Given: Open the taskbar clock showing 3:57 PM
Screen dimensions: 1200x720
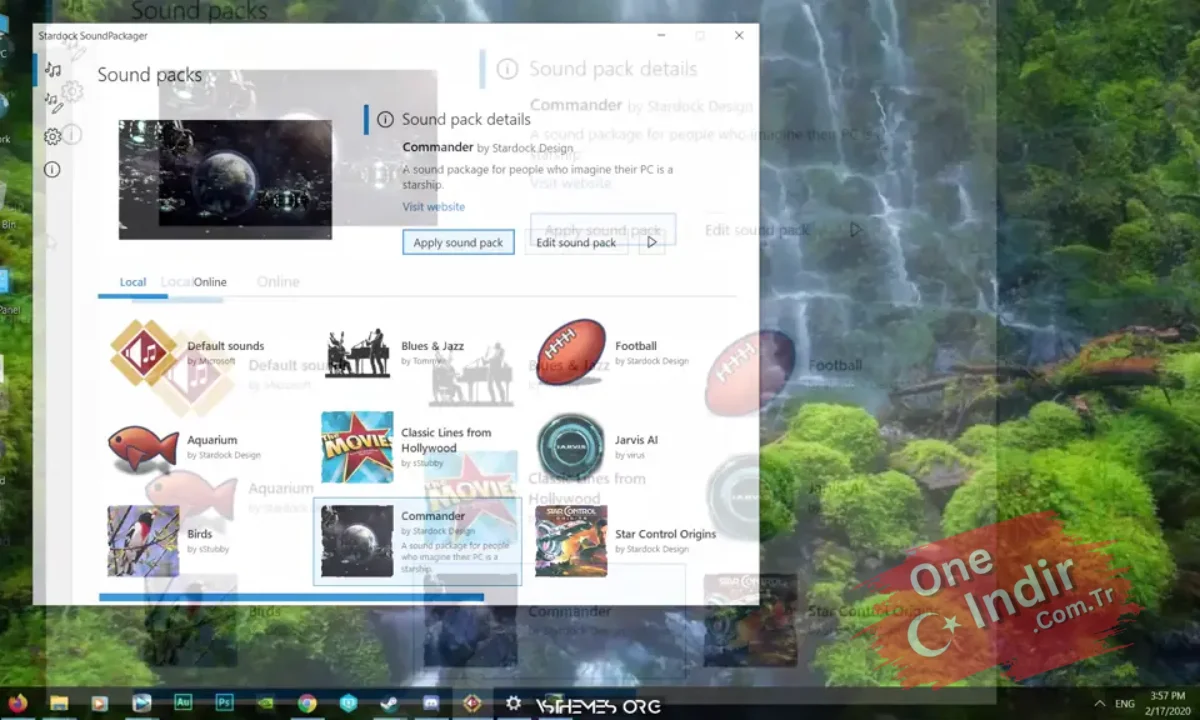Looking at the screenshot, I should (x=1167, y=703).
